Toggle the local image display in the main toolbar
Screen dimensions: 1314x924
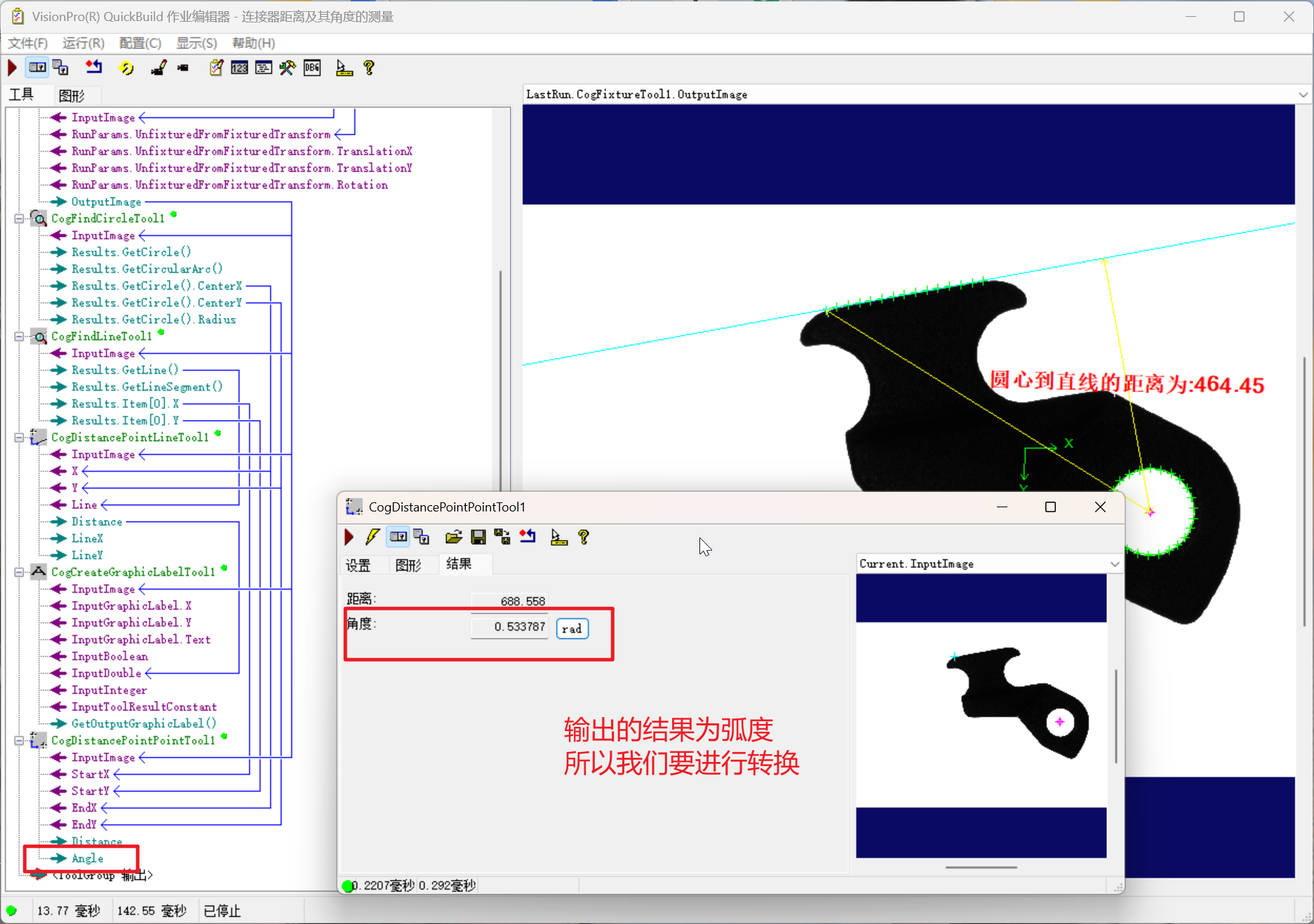point(37,68)
